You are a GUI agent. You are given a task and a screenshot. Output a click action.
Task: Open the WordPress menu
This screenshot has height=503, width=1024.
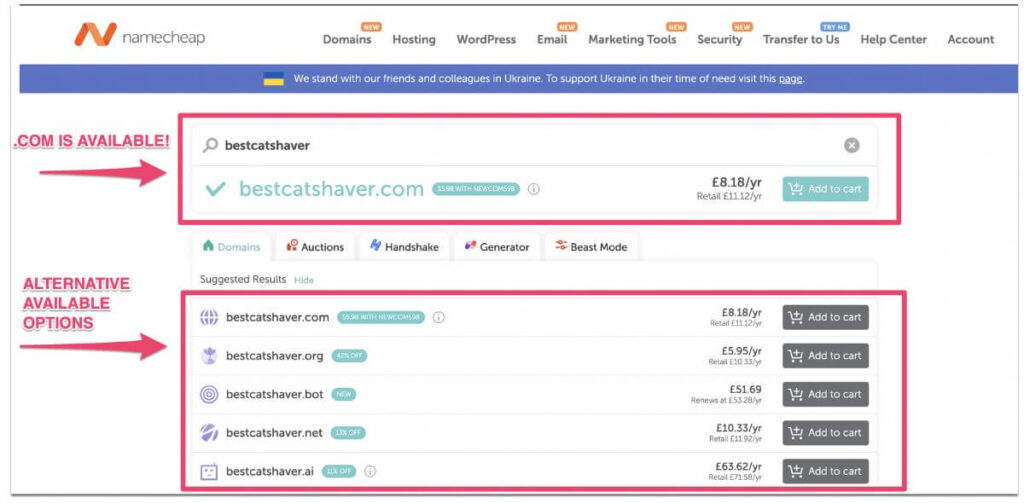pos(486,39)
